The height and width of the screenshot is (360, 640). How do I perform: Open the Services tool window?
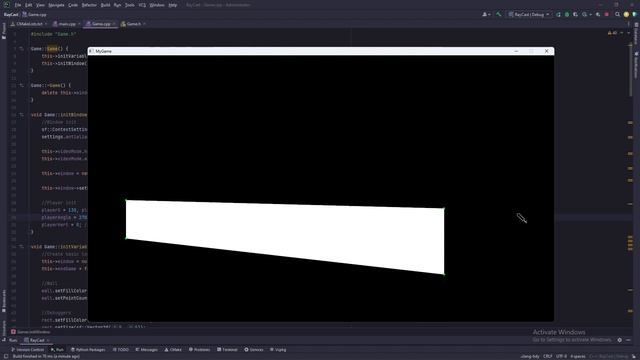point(254,350)
